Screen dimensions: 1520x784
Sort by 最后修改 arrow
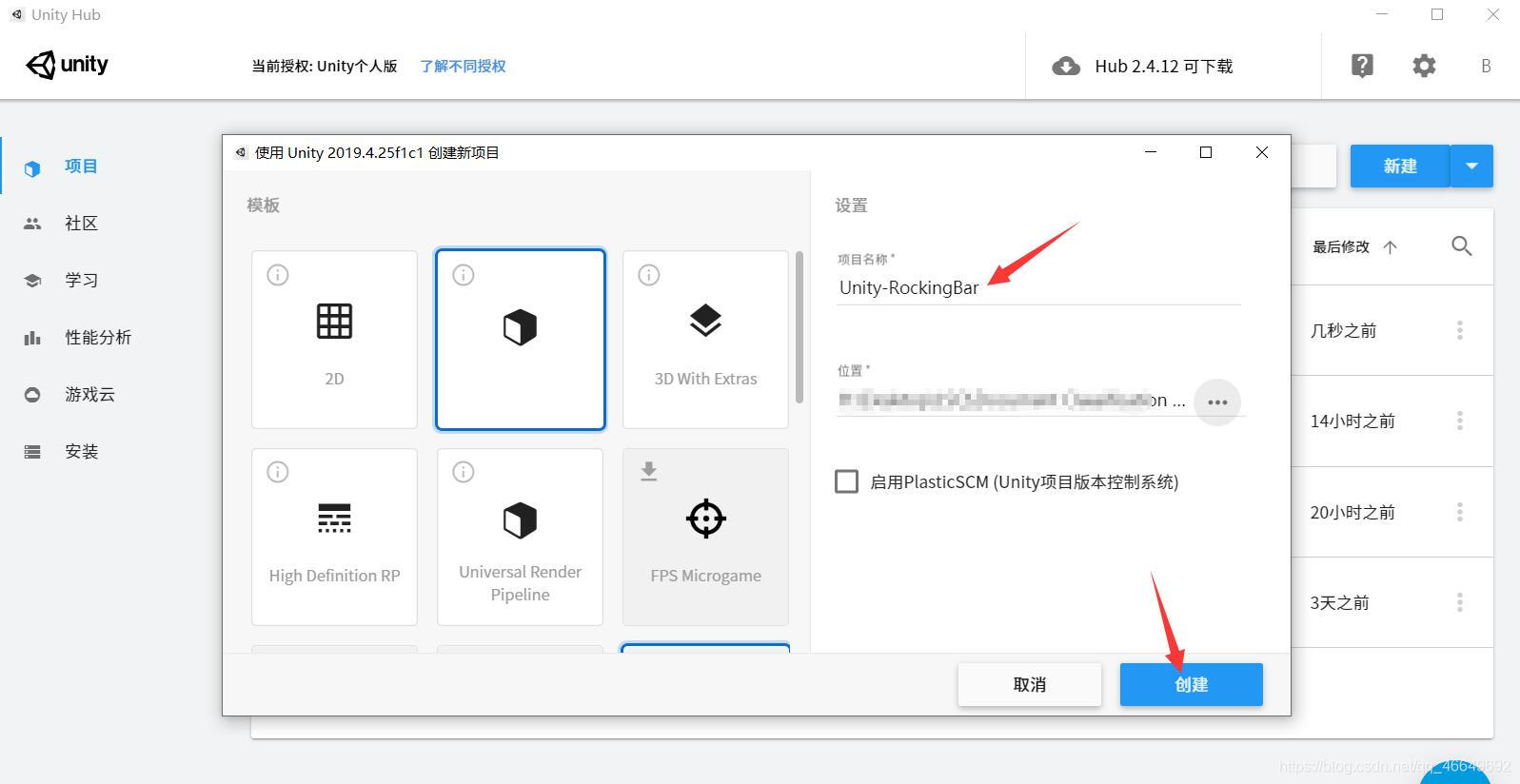pyautogui.click(x=1390, y=247)
